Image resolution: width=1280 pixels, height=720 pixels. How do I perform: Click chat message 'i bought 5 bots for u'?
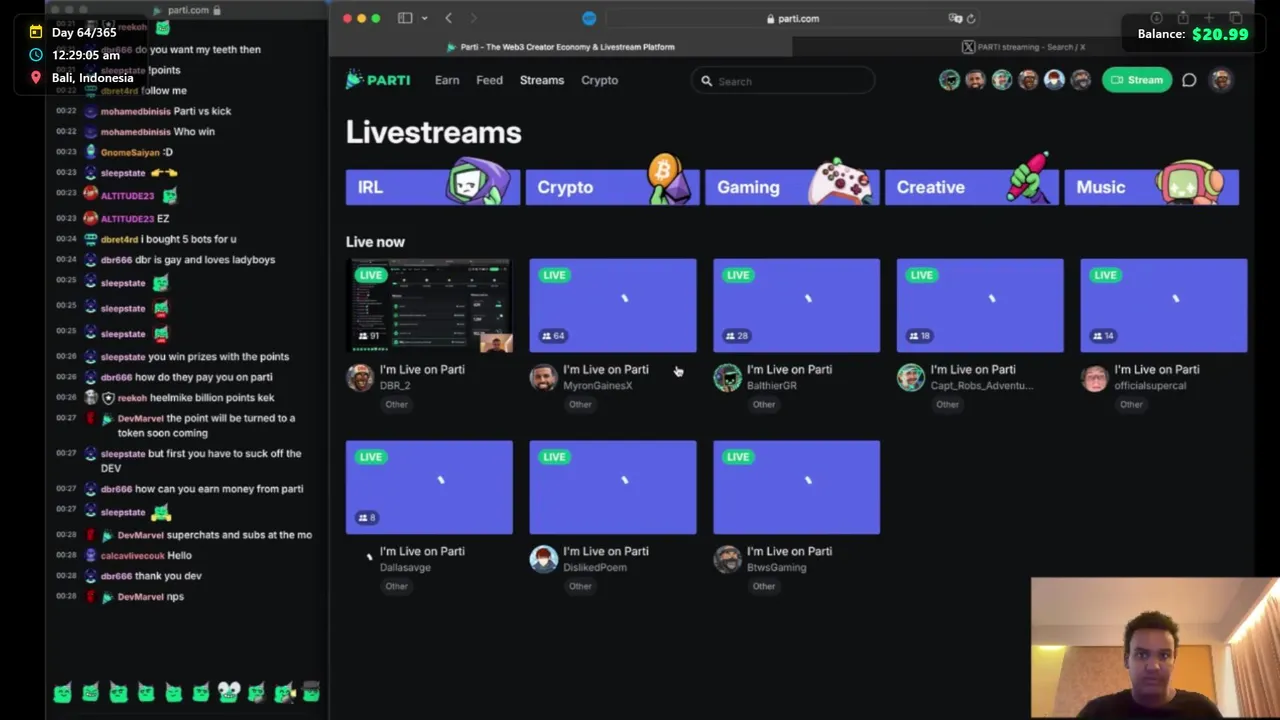click(x=189, y=240)
